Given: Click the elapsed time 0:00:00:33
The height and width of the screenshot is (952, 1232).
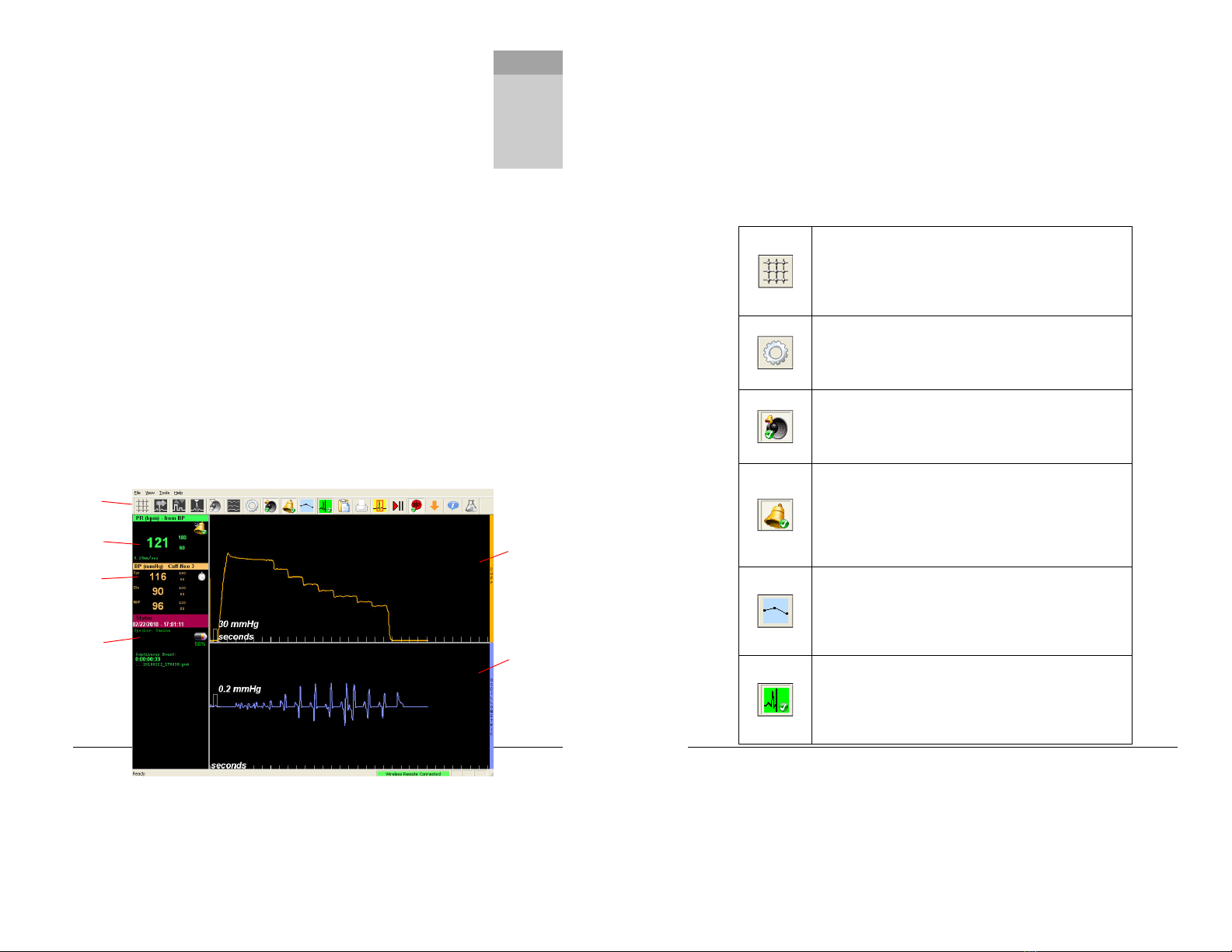Looking at the screenshot, I should (x=148, y=659).
